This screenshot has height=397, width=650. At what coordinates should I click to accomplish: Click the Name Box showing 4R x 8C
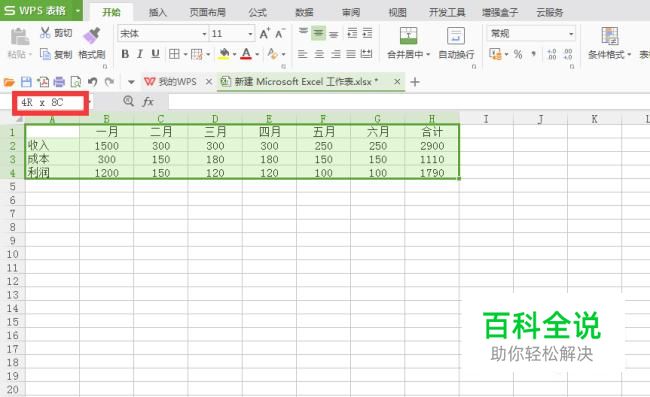50,102
